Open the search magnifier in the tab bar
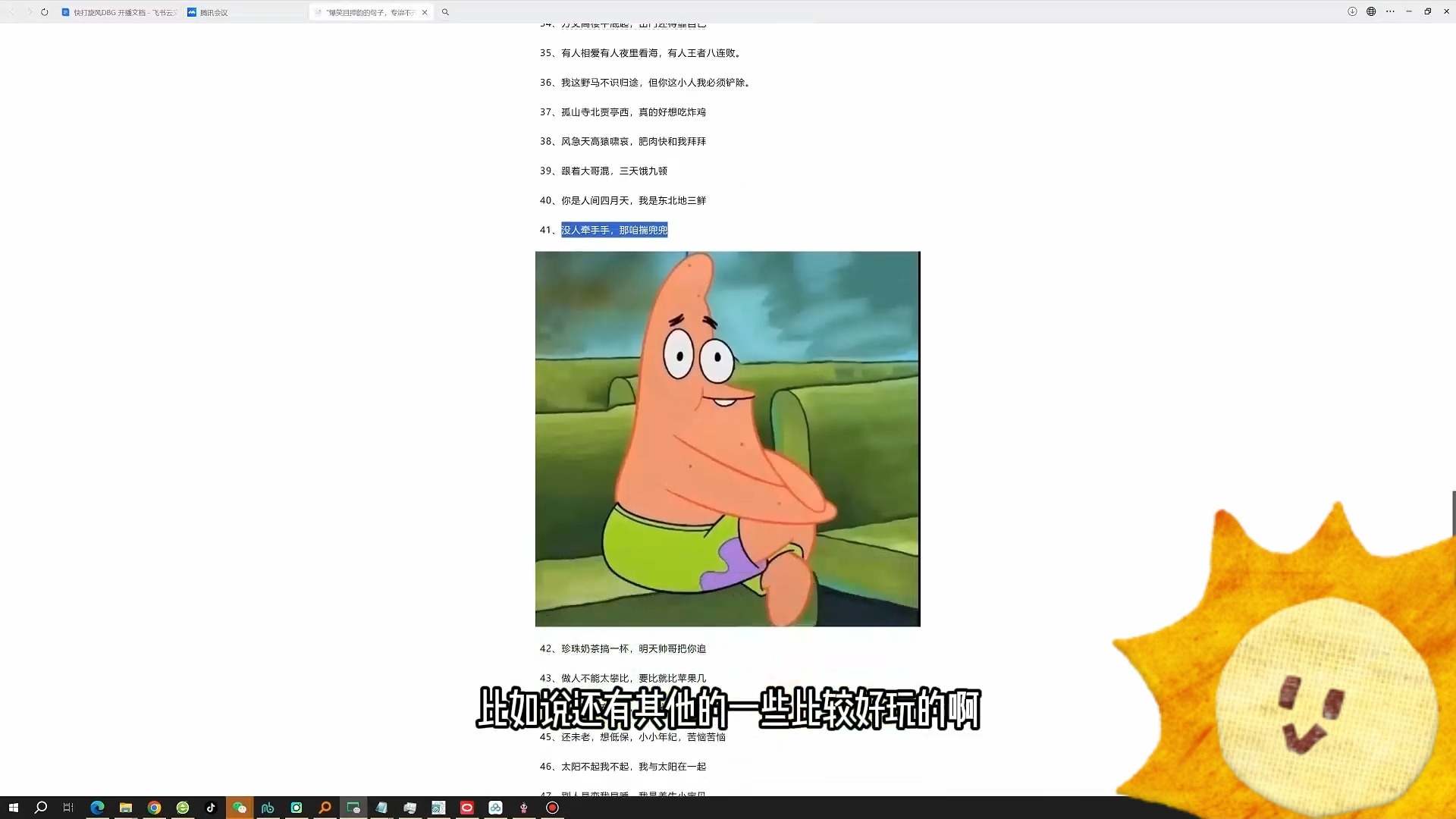Screen dimensions: 1456x819 [x=445, y=12]
